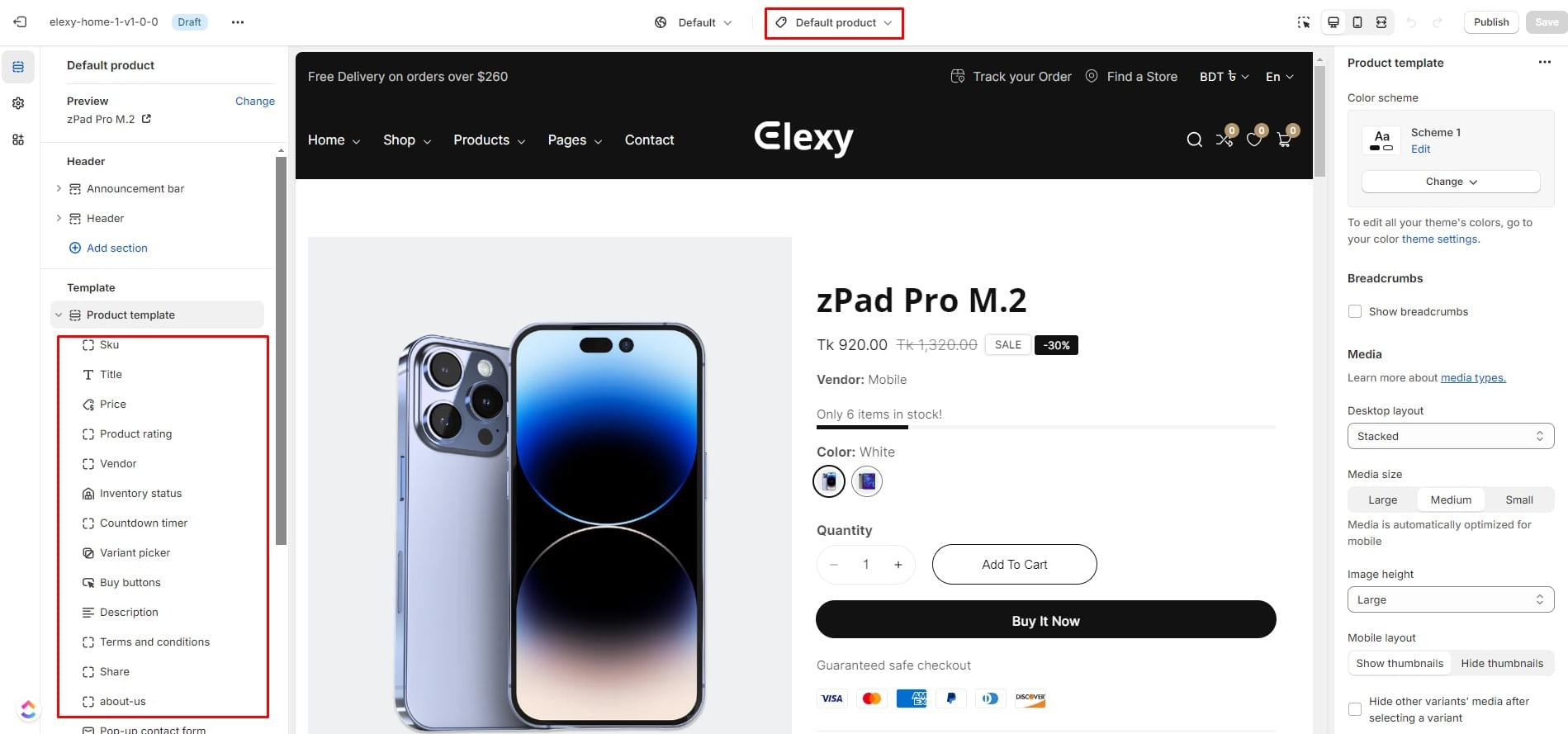1568x734 pixels.
Task: Open the app embeds icon in left rail
Action: tap(18, 140)
